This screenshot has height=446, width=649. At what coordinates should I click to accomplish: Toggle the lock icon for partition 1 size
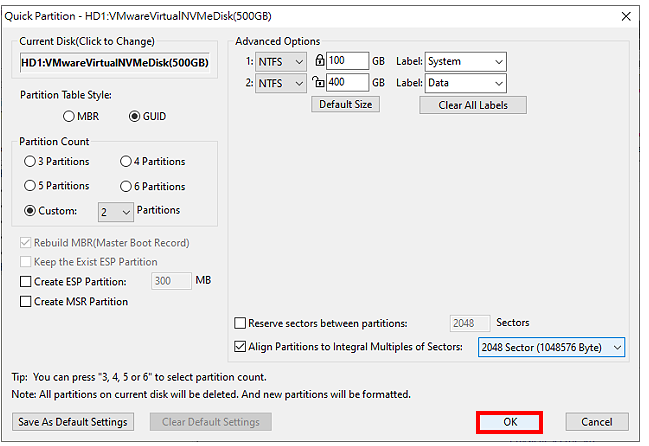pyautogui.click(x=319, y=60)
